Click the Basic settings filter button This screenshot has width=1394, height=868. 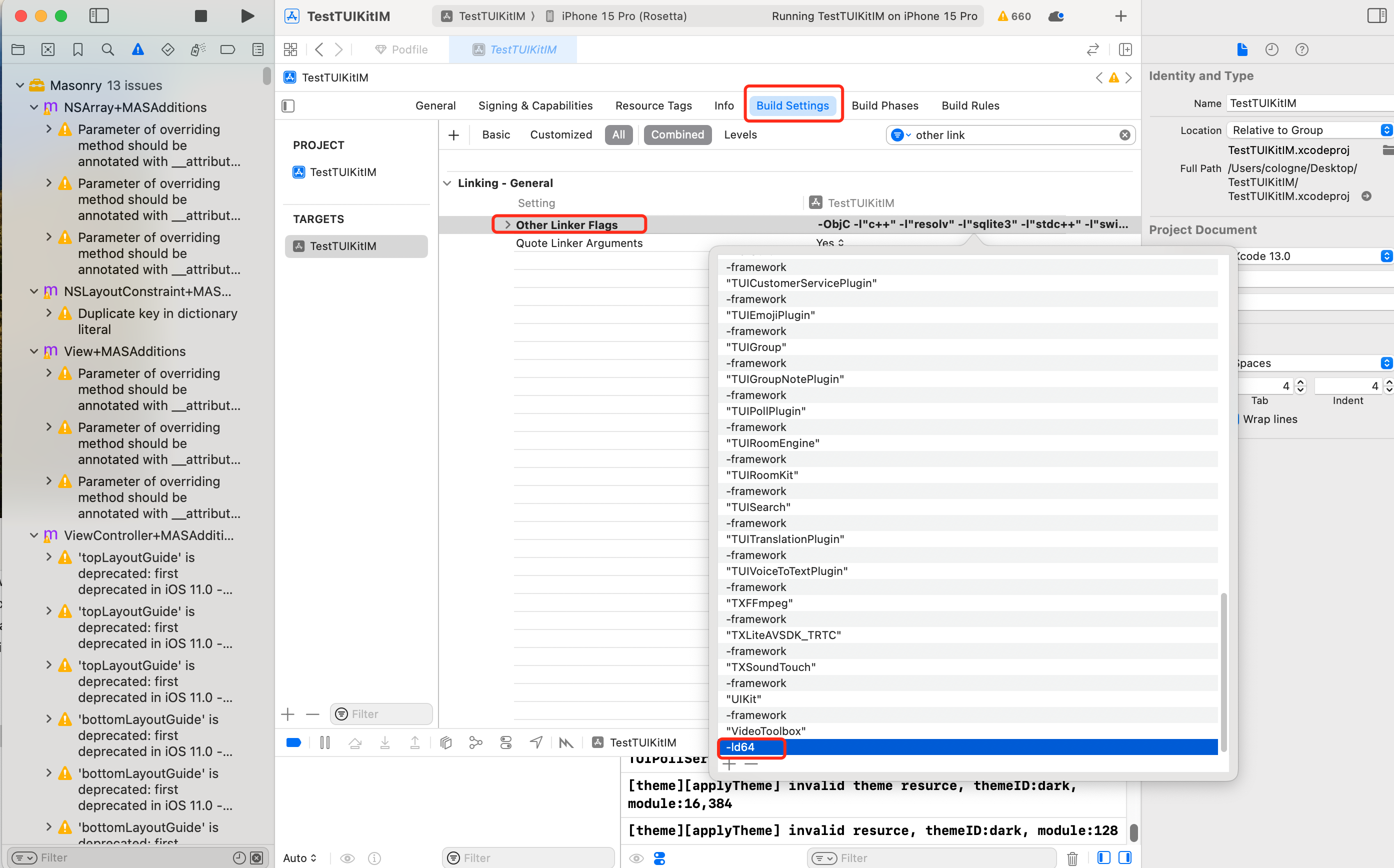[495, 135]
